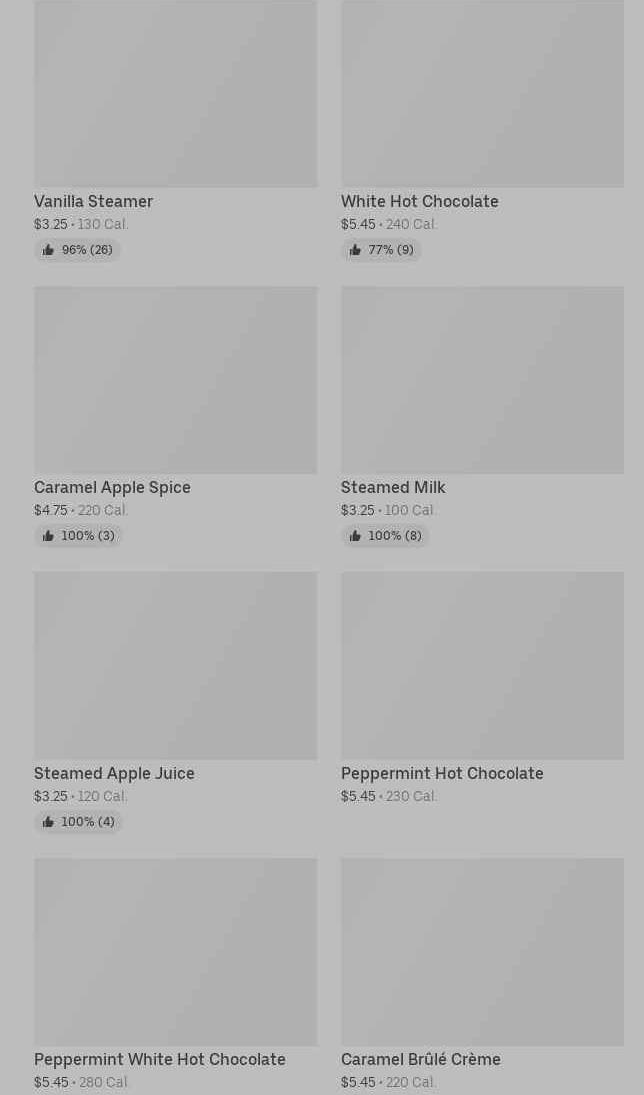Screen dimensions: 644x1095
Task: Open the Steamed Apple Juice image
Action: point(175,666)
